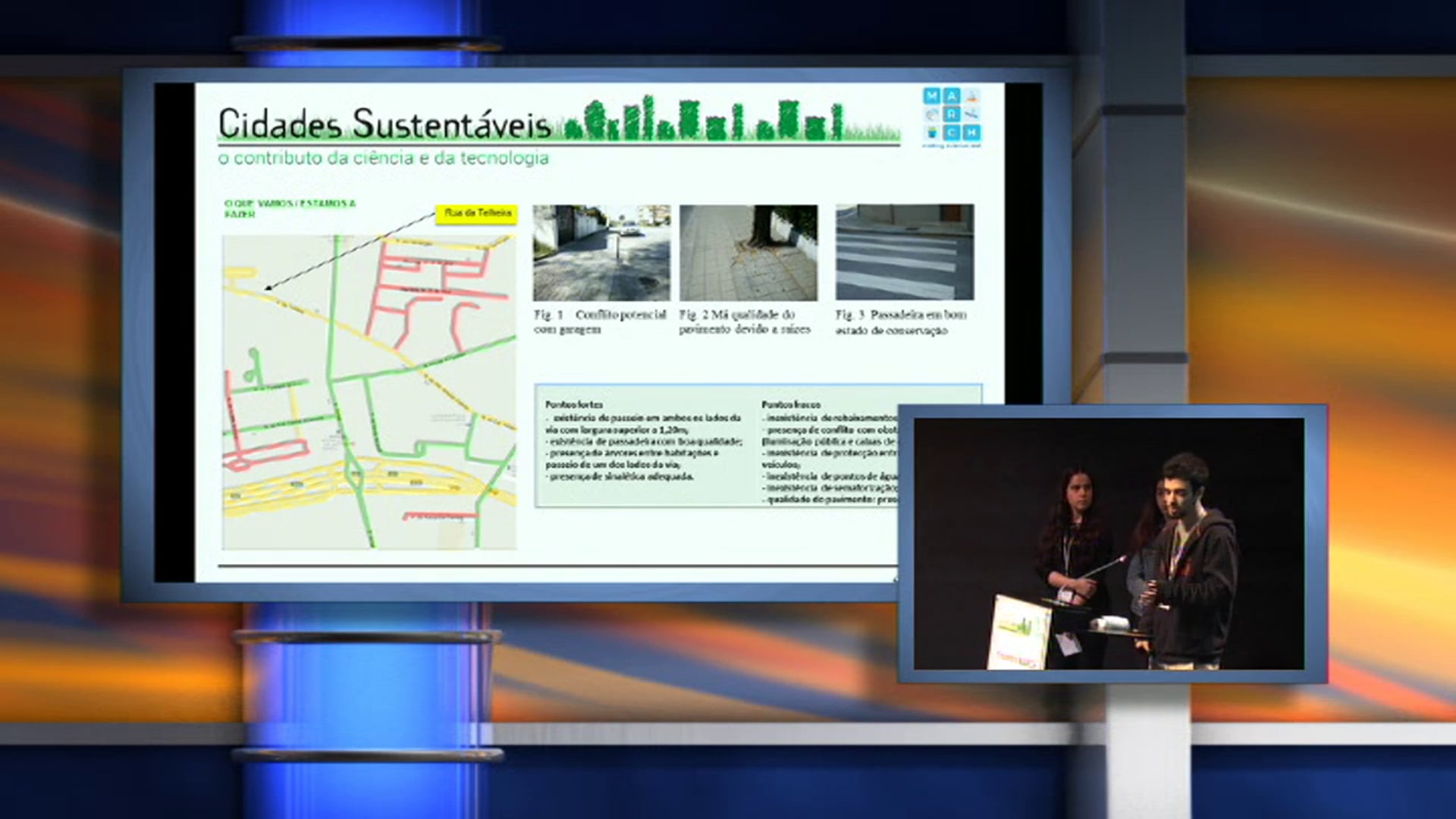
Task: Click the line 'via com largura superior a 1,20m'
Action: pos(617,430)
